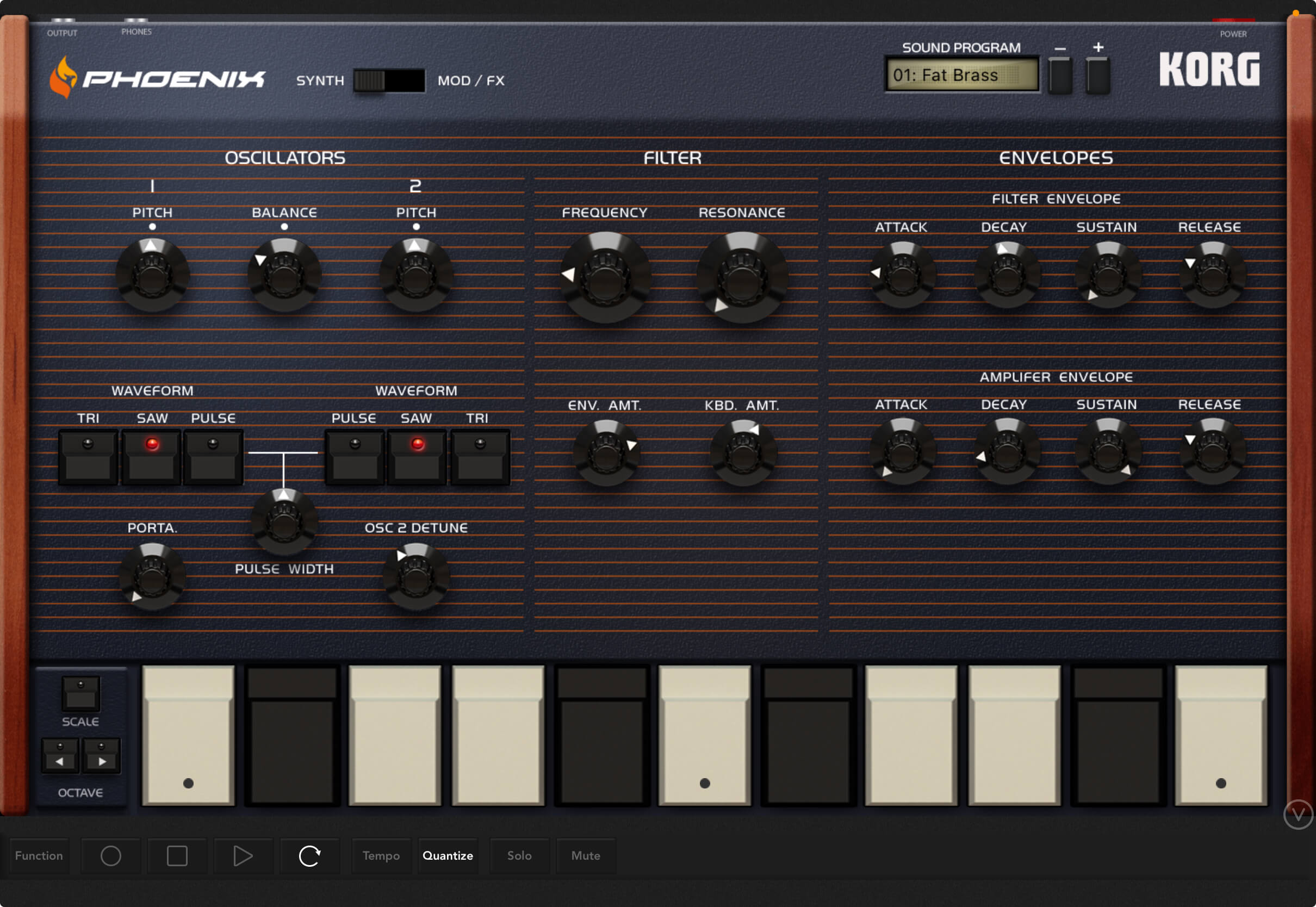Enable Solo in bottom bar

click(519, 856)
